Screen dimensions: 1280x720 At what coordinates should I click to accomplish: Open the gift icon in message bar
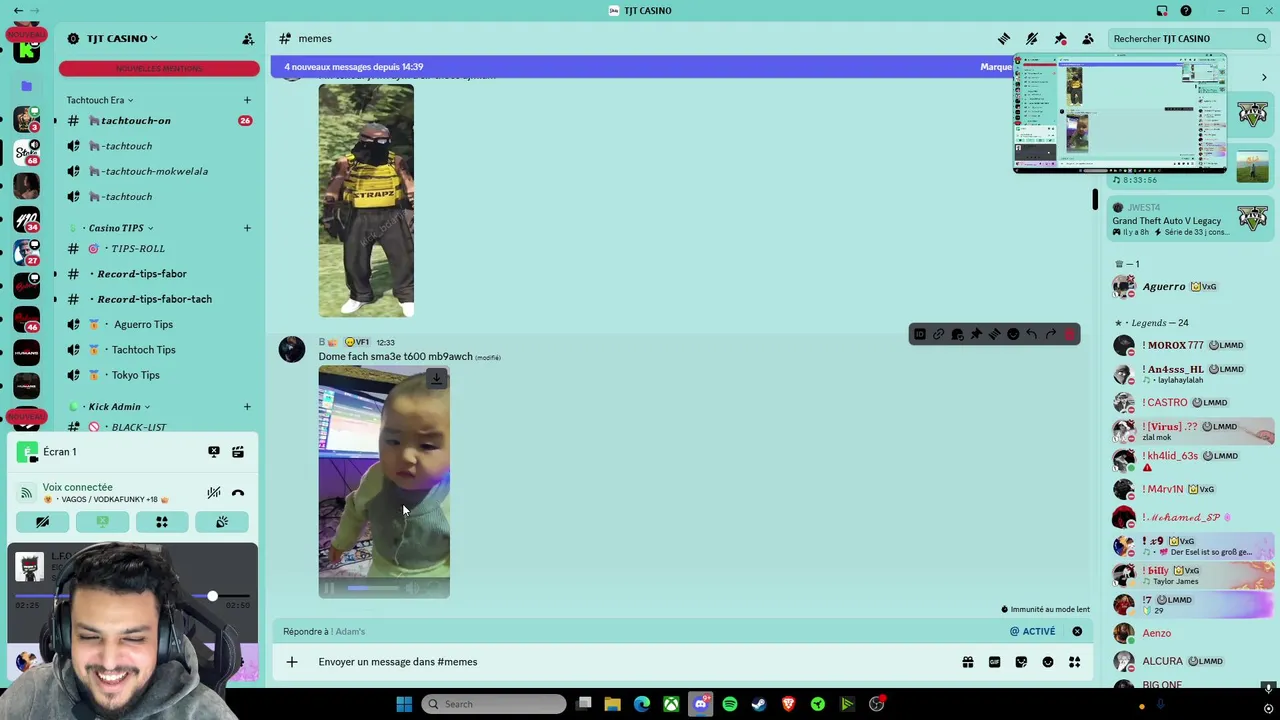pos(968,662)
